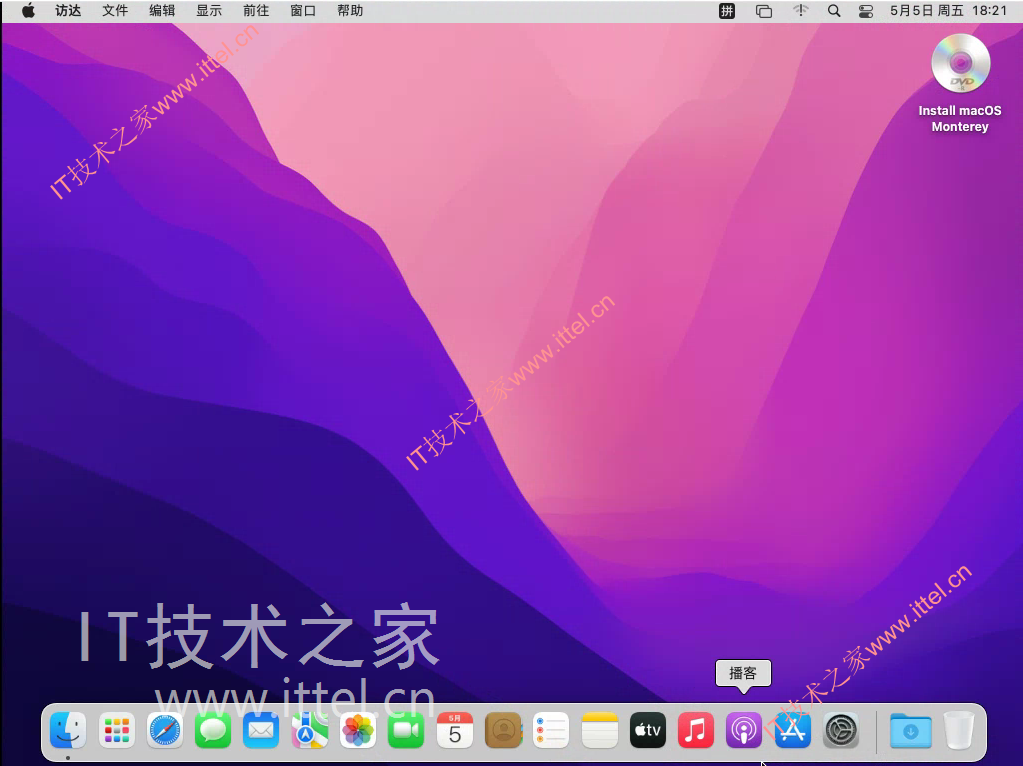Screen dimensions: 1023x766
Task: Select Install macOS Monterey DVD icon
Action: pos(960,63)
